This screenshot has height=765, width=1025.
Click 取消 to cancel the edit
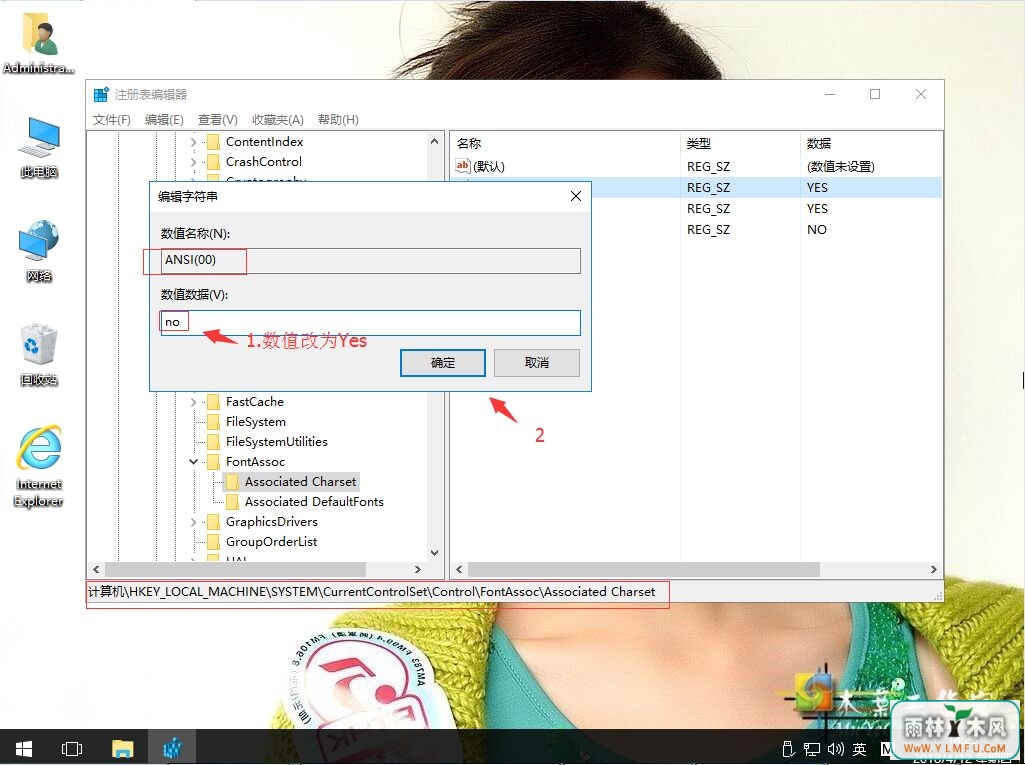(x=537, y=363)
